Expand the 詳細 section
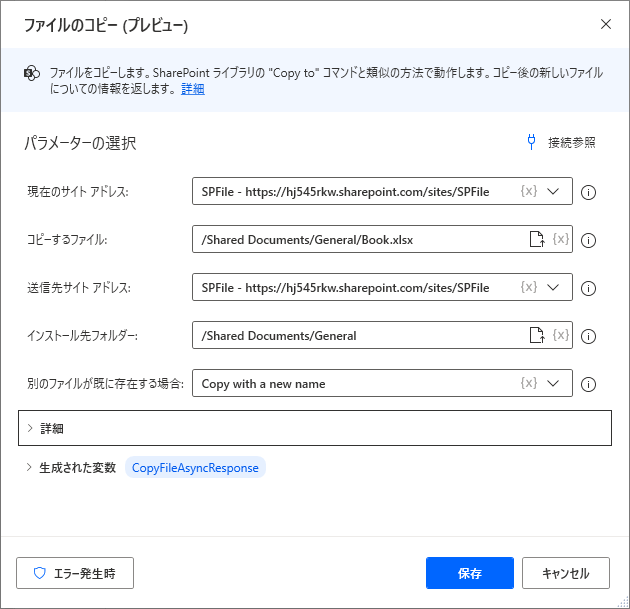Viewport: 630px width, 609px height. [315, 428]
